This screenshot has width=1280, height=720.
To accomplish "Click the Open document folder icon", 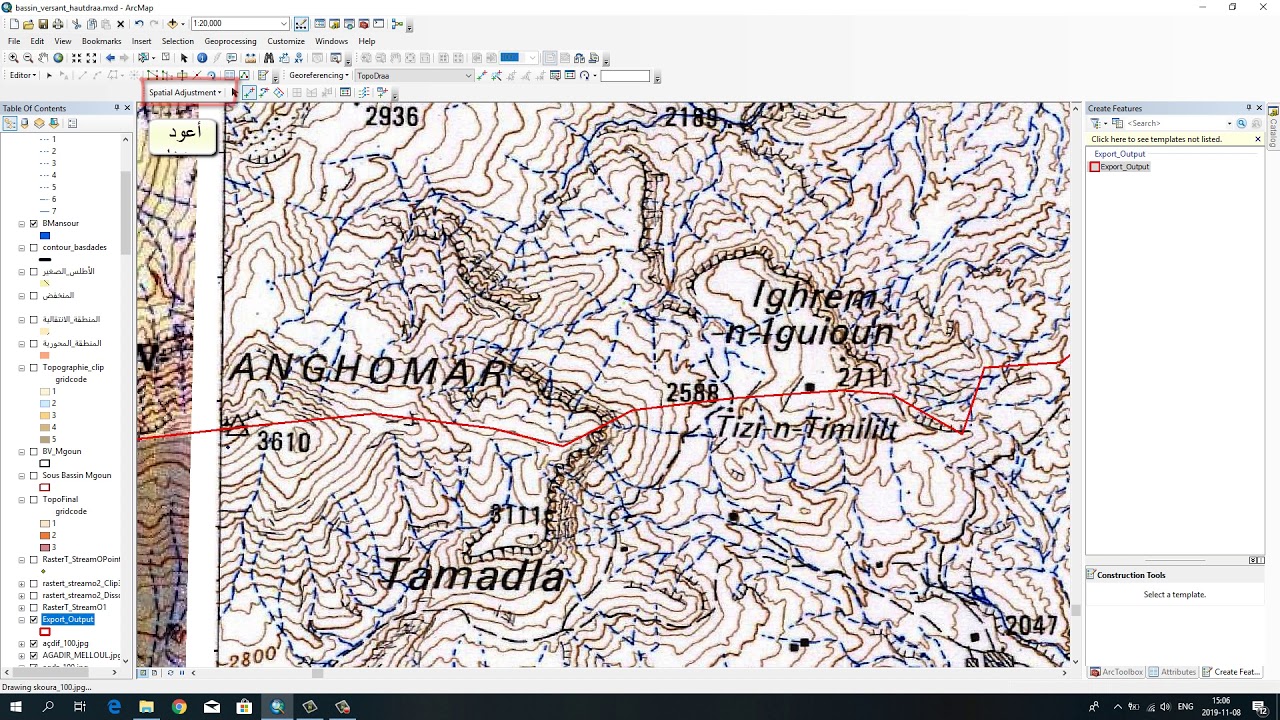I will [28, 24].
